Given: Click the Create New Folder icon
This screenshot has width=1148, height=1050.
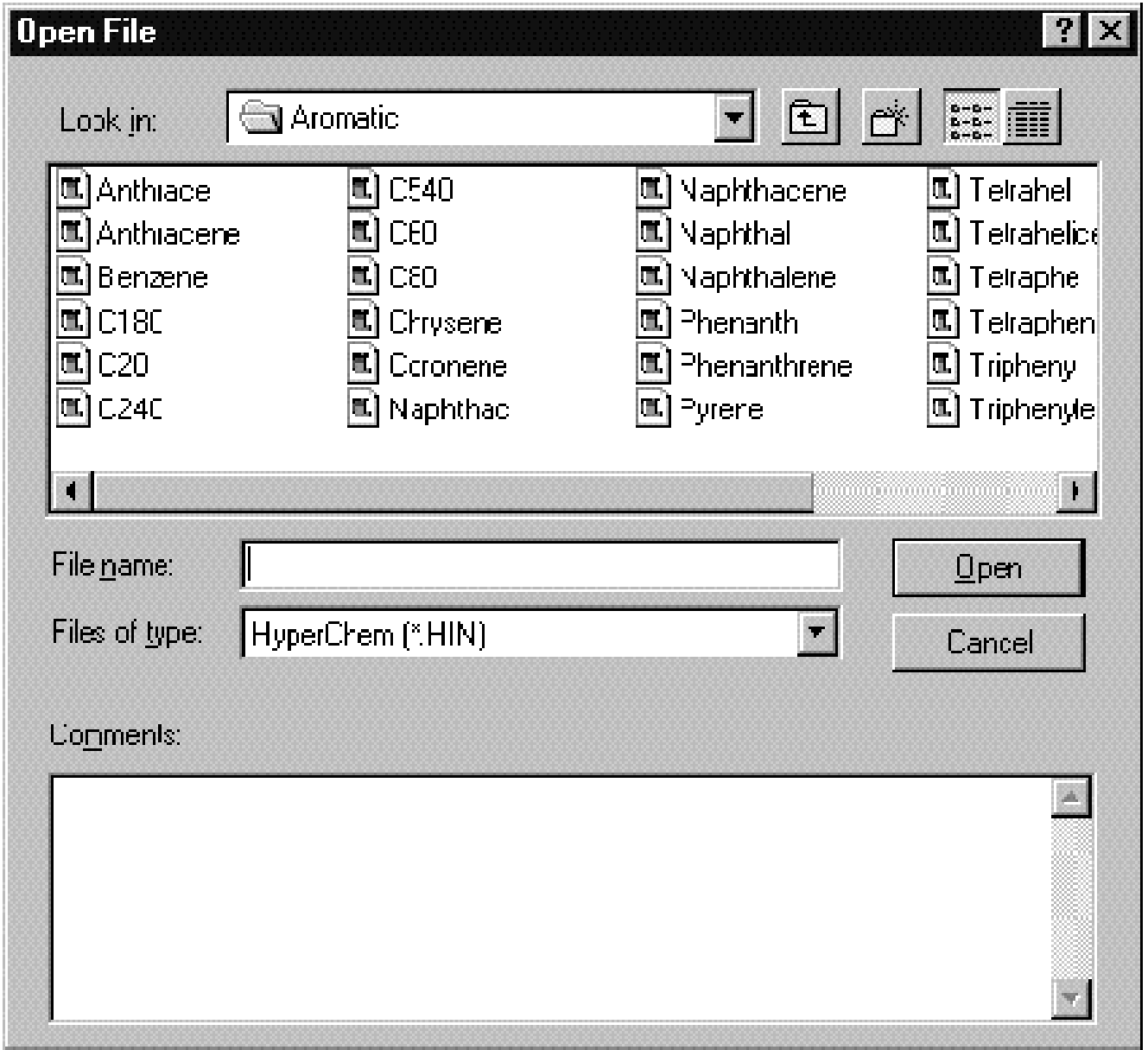Looking at the screenshot, I should tap(890, 118).
